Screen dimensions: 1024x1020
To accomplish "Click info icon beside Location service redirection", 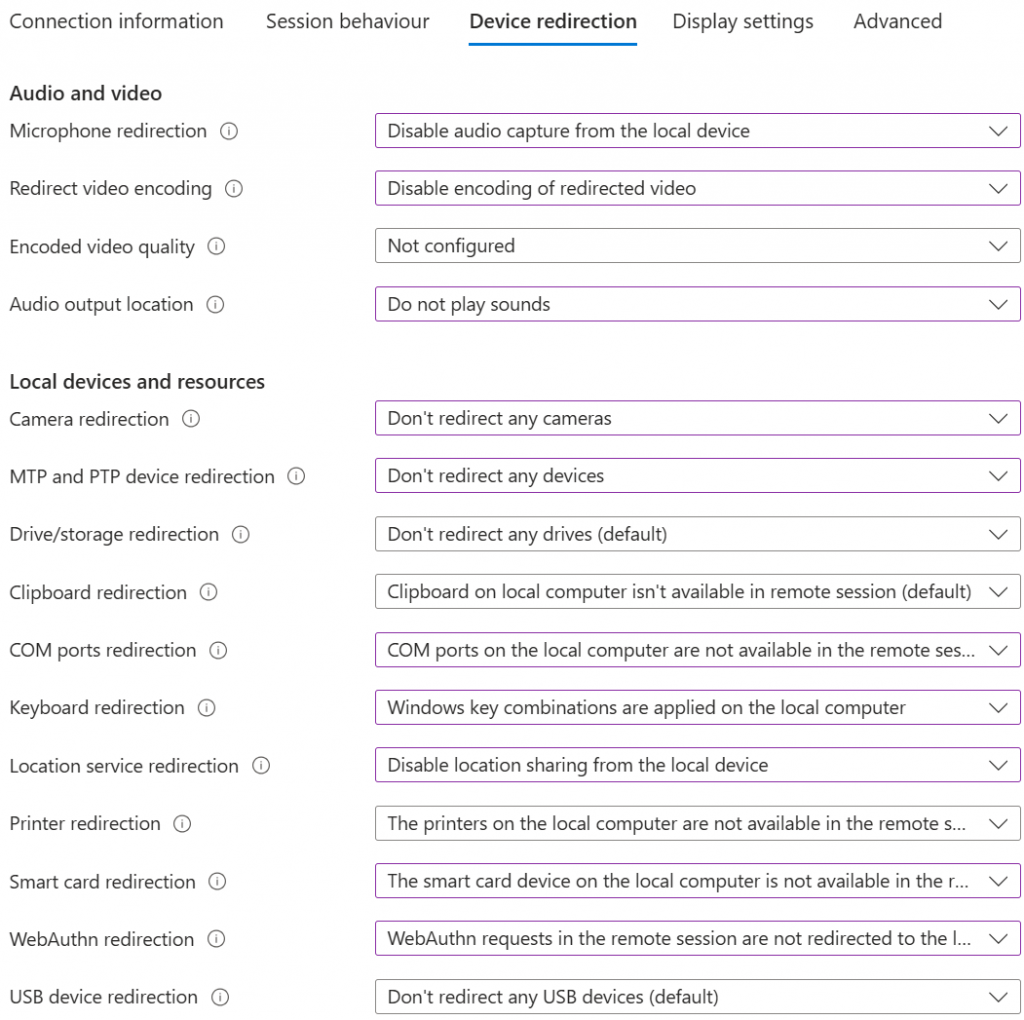I will (x=261, y=766).
